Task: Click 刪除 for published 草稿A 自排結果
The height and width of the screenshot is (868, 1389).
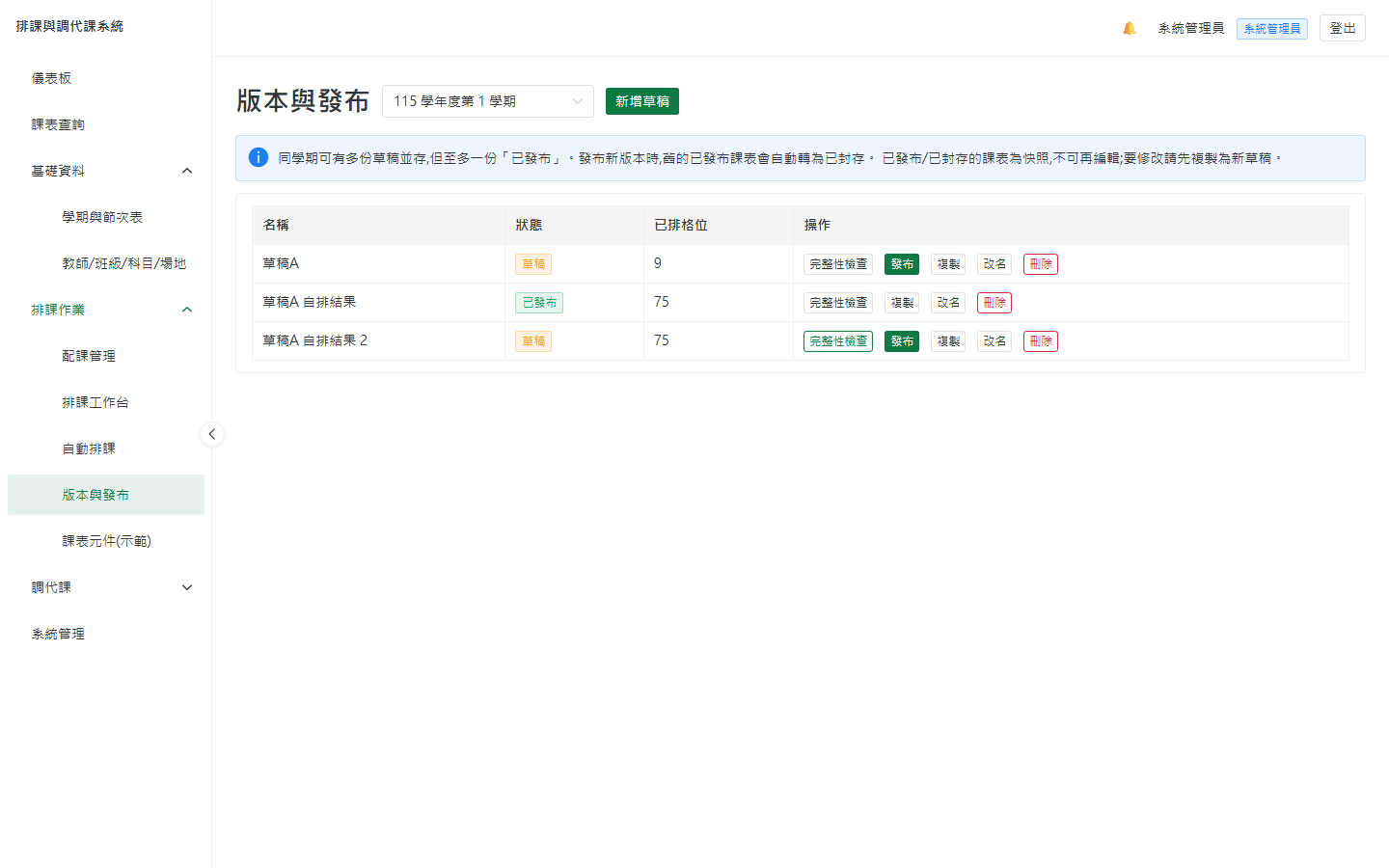Action: pyautogui.click(x=994, y=303)
